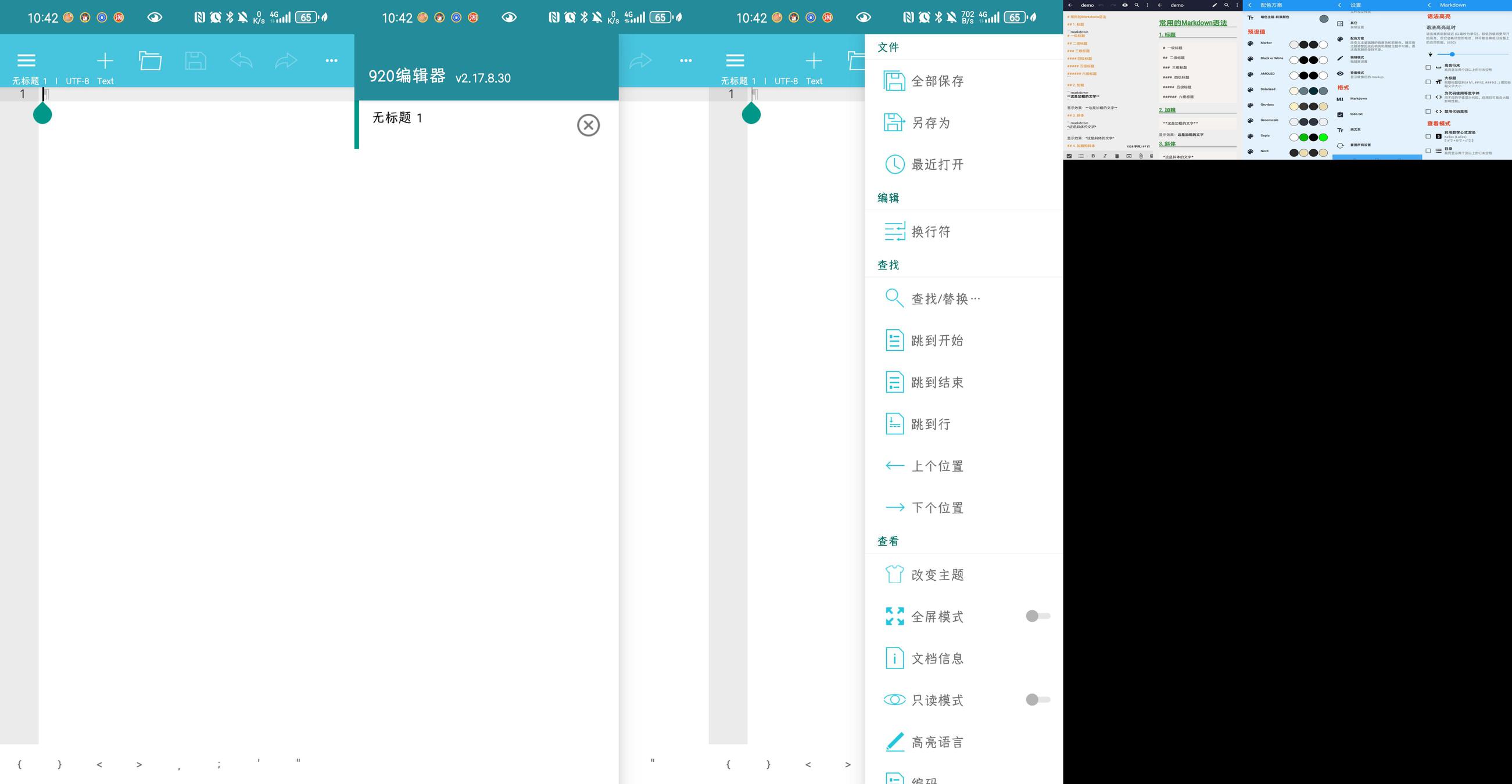
Task: Open todo.txt format entry in 设置
Action: (x=1377, y=114)
